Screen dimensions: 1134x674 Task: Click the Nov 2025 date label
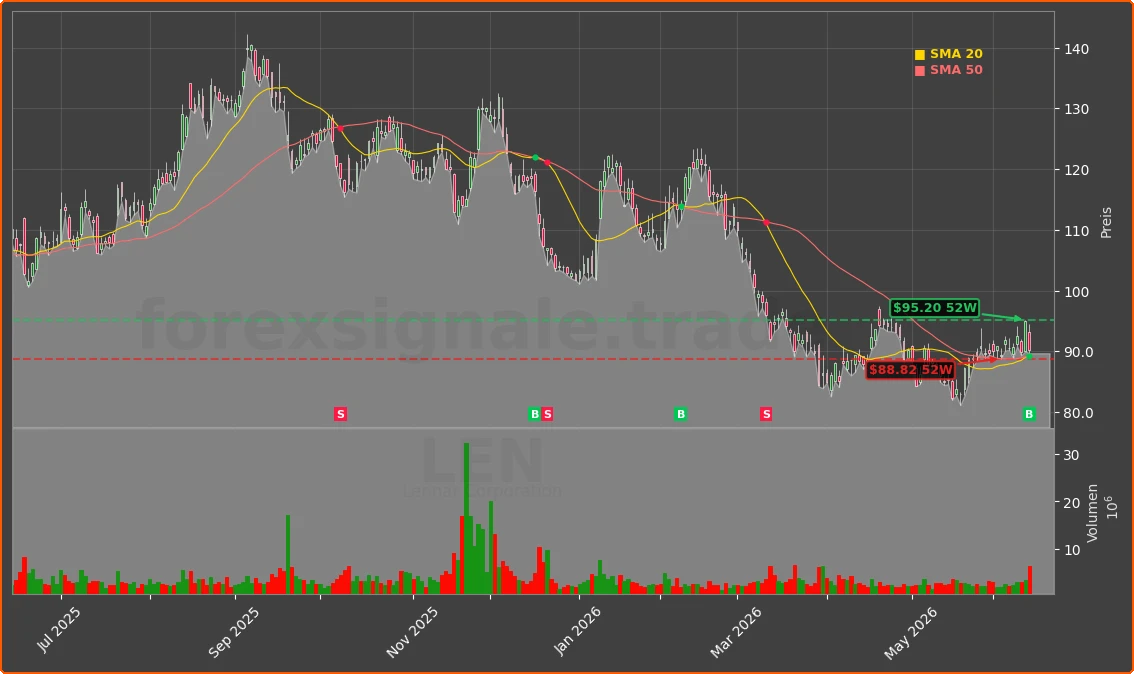click(x=412, y=632)
